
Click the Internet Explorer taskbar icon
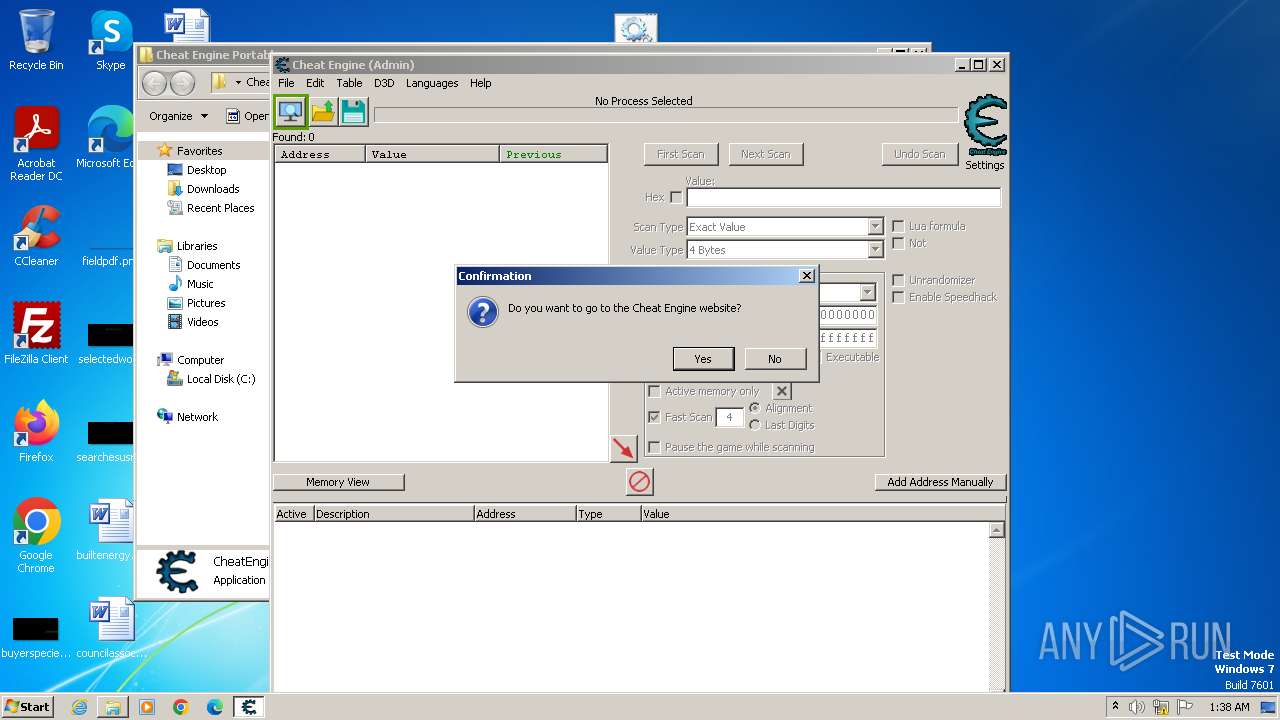coord(80,707)
